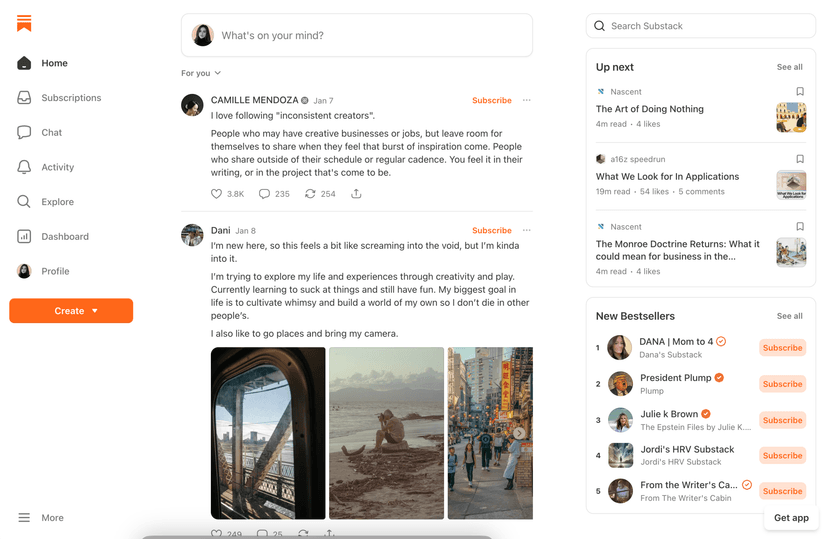Go to Explore in sidebar
This screenshot has width=828, height=539.
(58, 202)
